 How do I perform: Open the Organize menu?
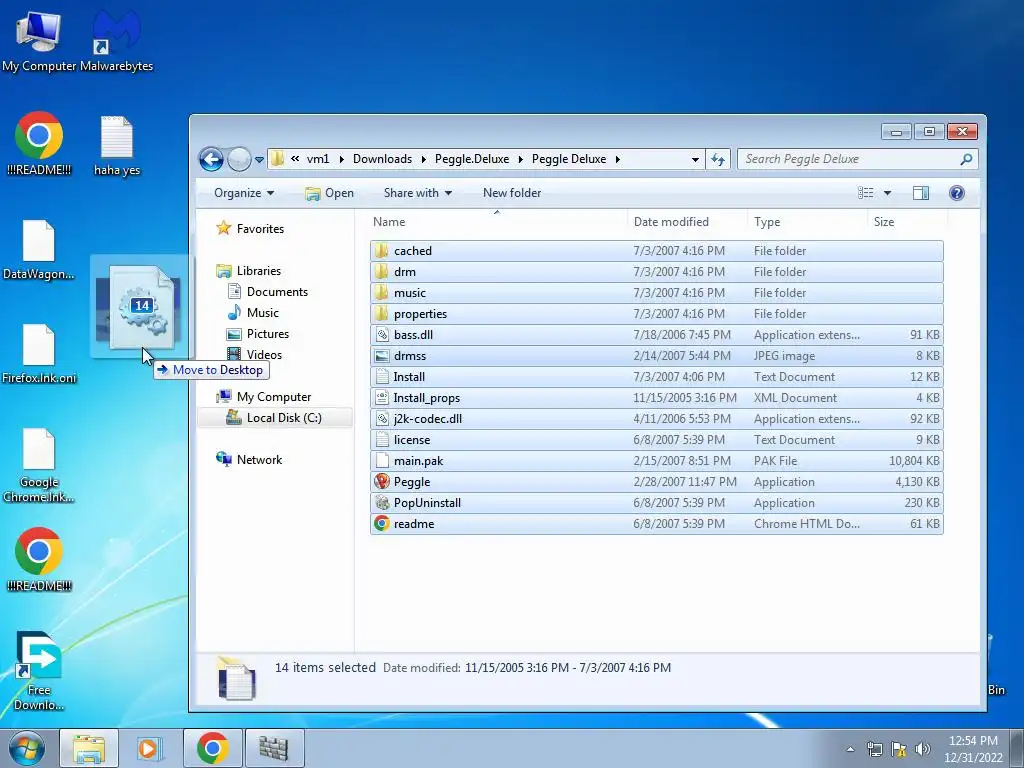tap(244, 193)
